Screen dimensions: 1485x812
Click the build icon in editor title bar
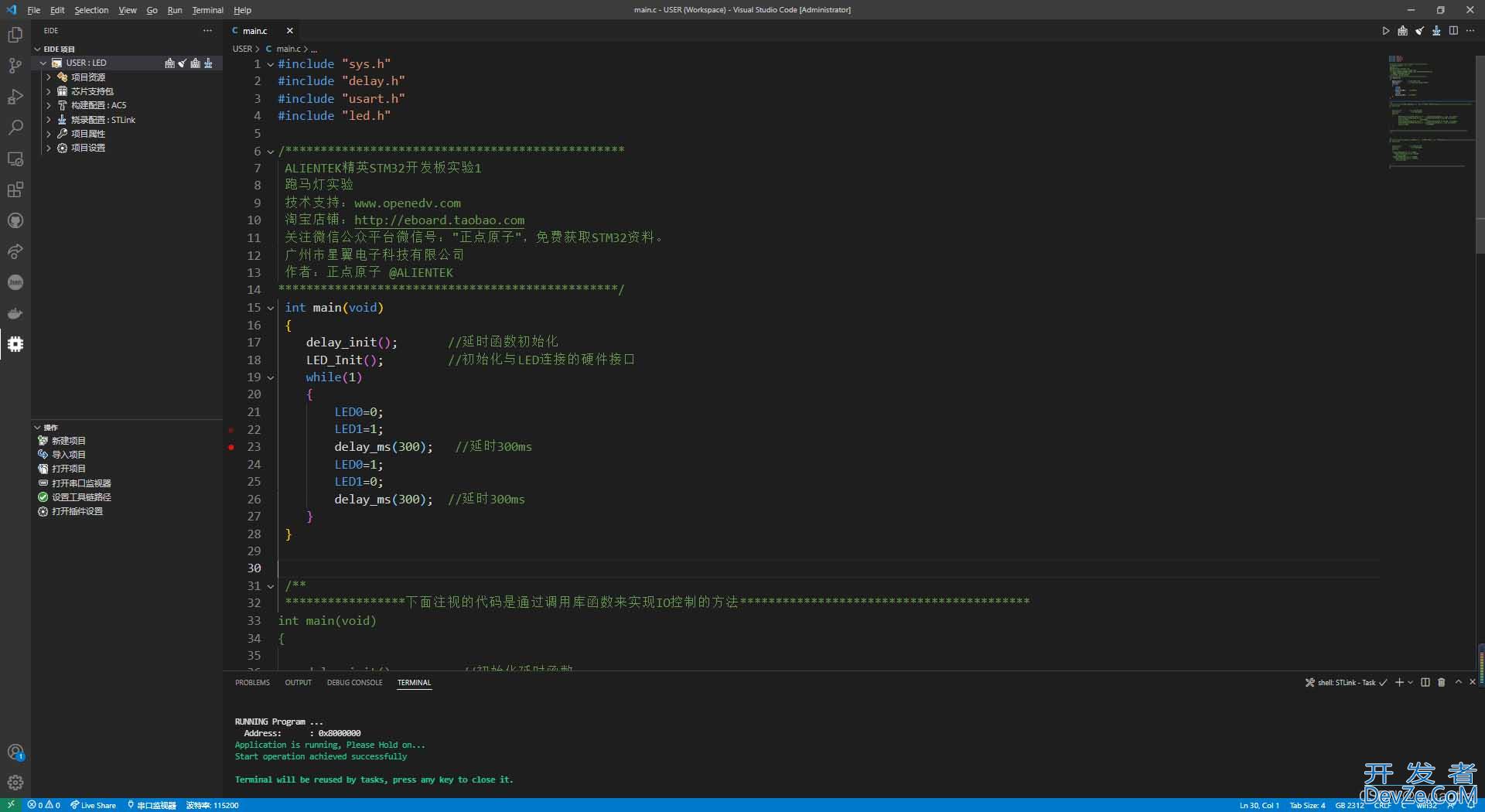tap(1402, 31)
